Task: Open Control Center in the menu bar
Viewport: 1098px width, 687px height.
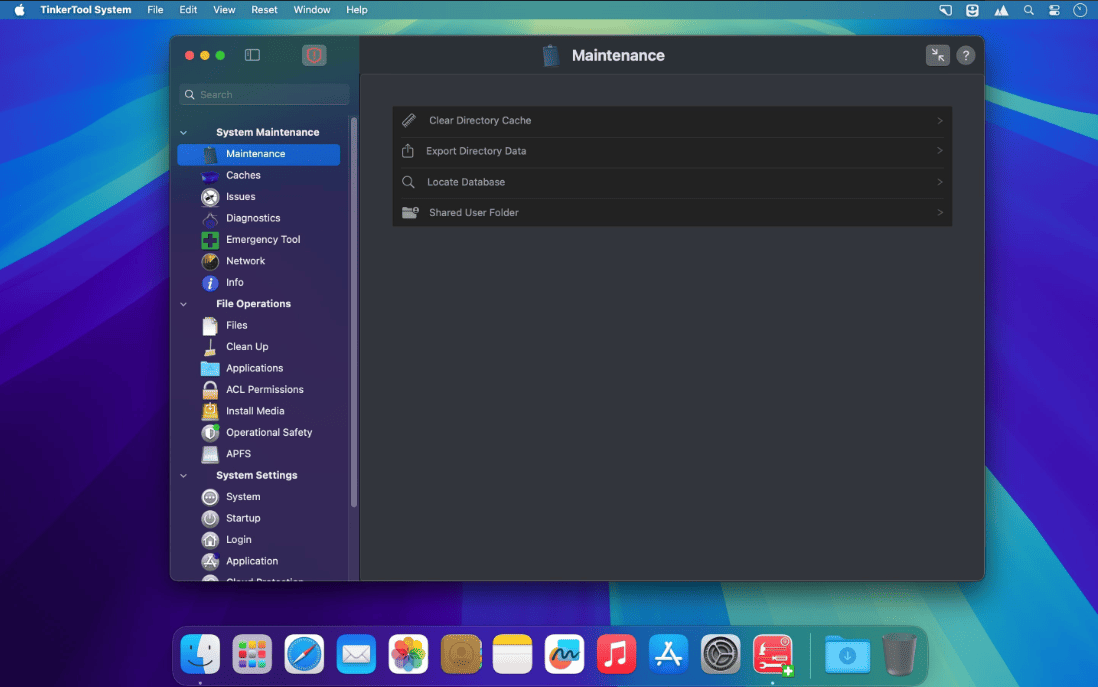Action: pyautogui.click(x=1054, y=10)
